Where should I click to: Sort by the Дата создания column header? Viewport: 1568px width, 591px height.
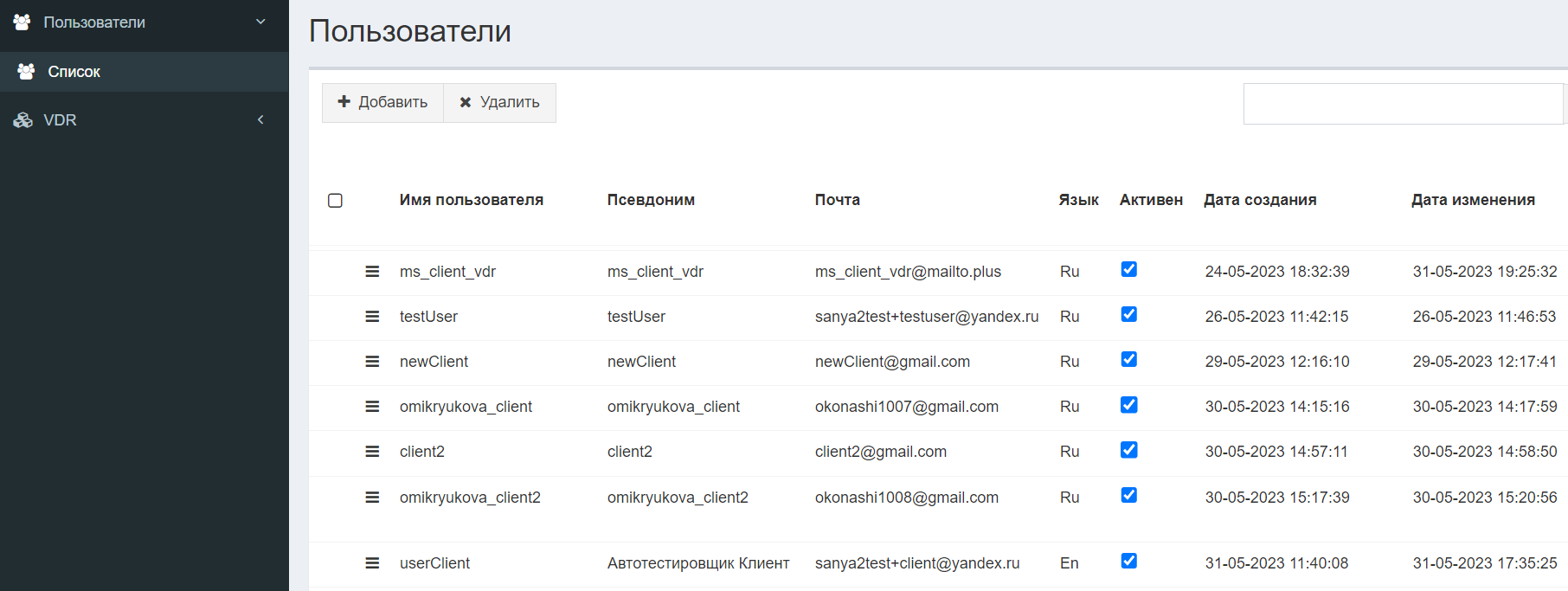pos(1260,200)
